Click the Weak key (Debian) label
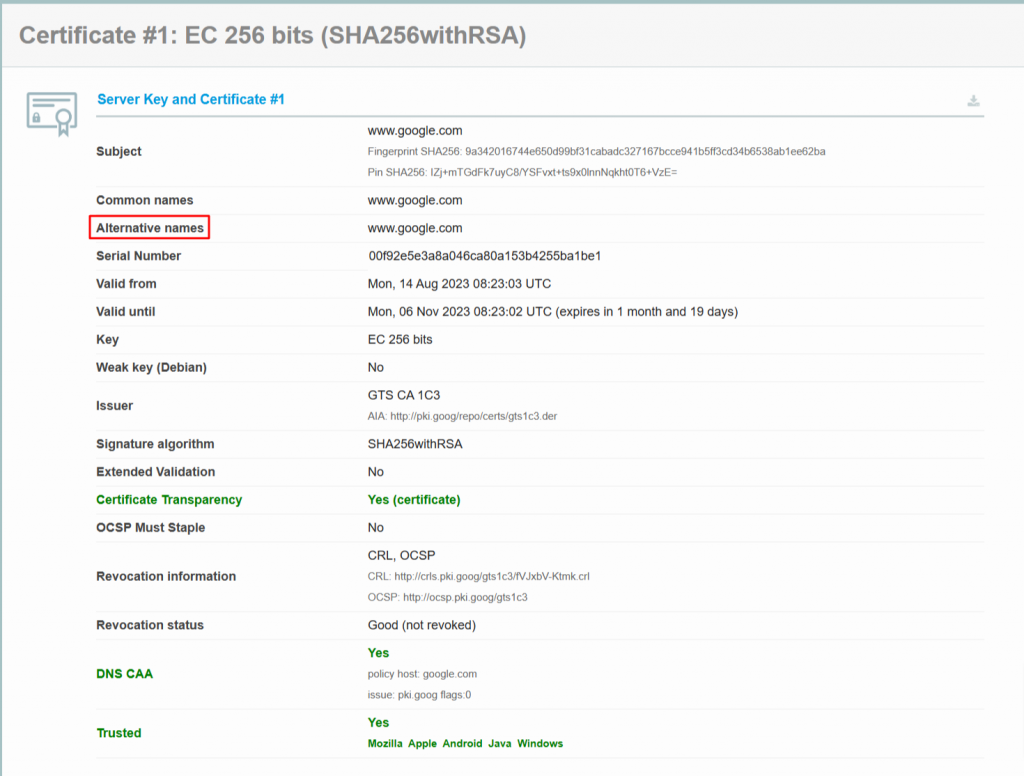 tap(152, 368)
